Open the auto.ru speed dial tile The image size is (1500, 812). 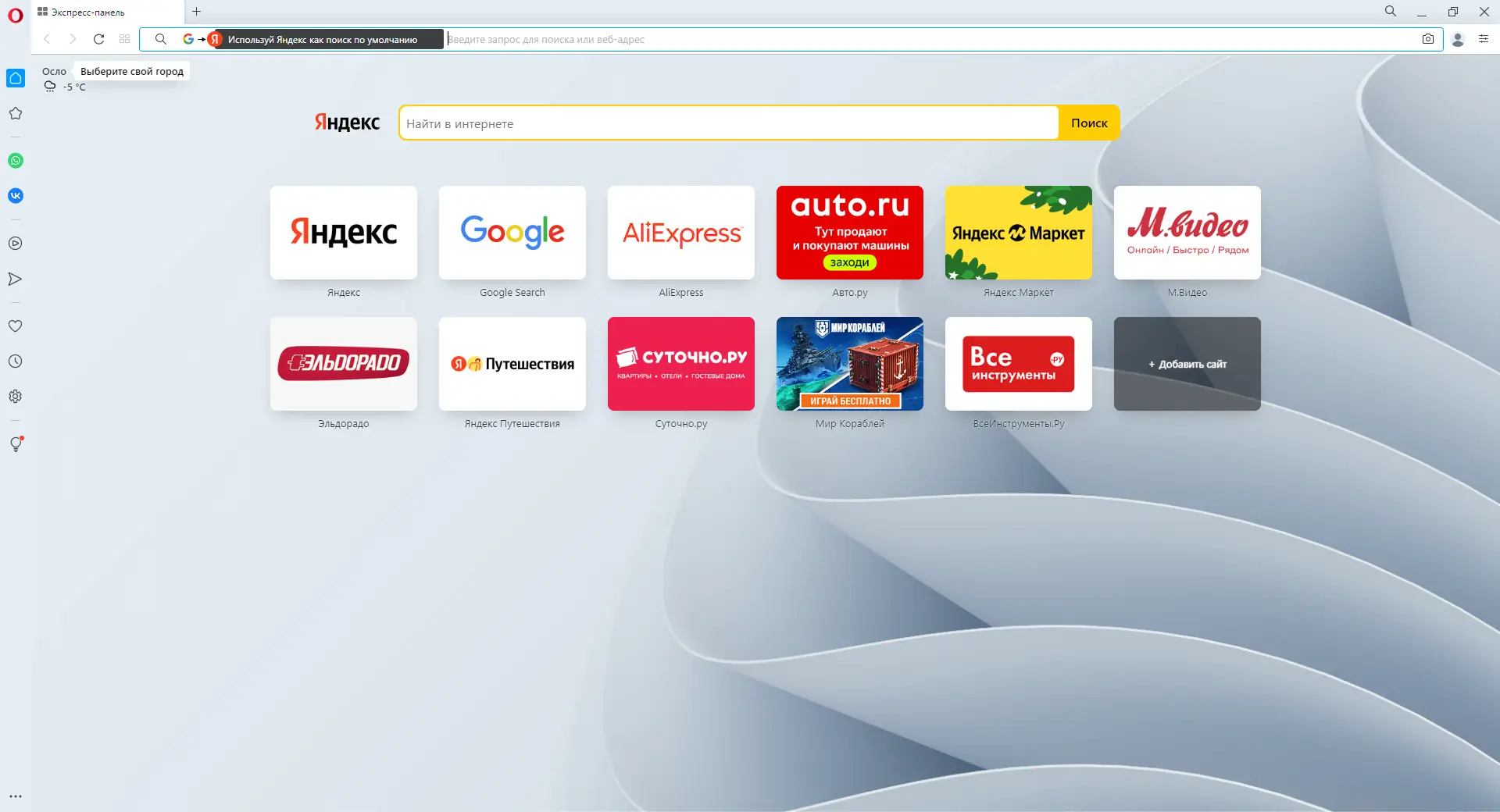[850, 233]
